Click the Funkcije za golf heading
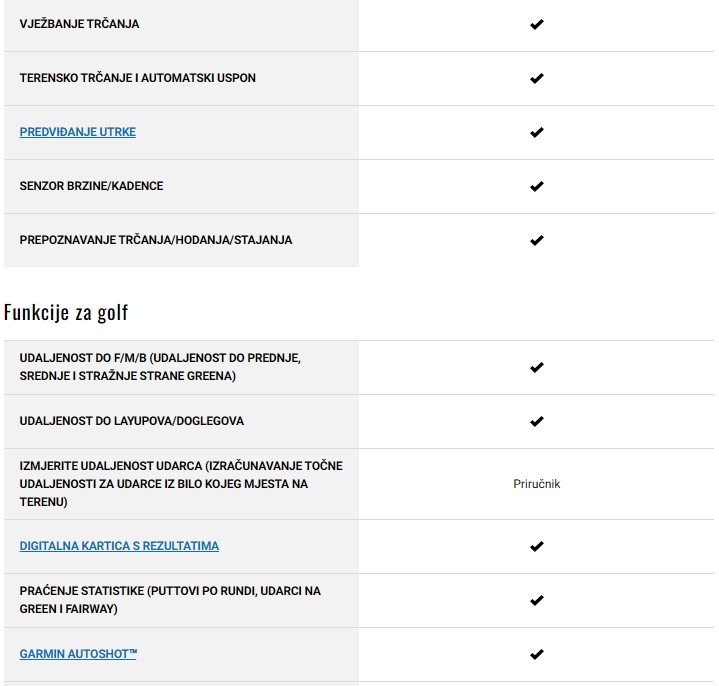This screenshot has height=686, width=719. 66,312
